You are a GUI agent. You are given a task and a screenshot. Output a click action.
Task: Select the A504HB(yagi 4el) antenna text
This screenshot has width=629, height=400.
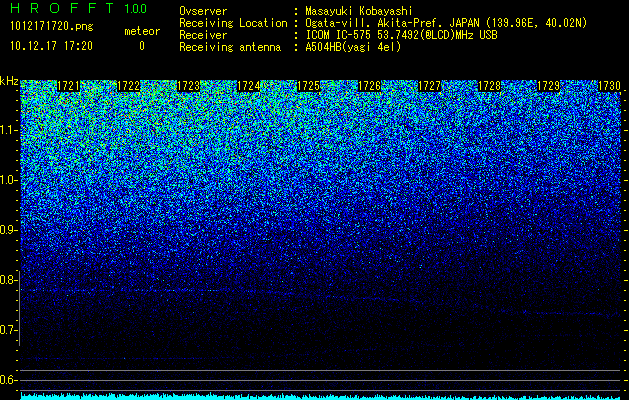(353, 47)
